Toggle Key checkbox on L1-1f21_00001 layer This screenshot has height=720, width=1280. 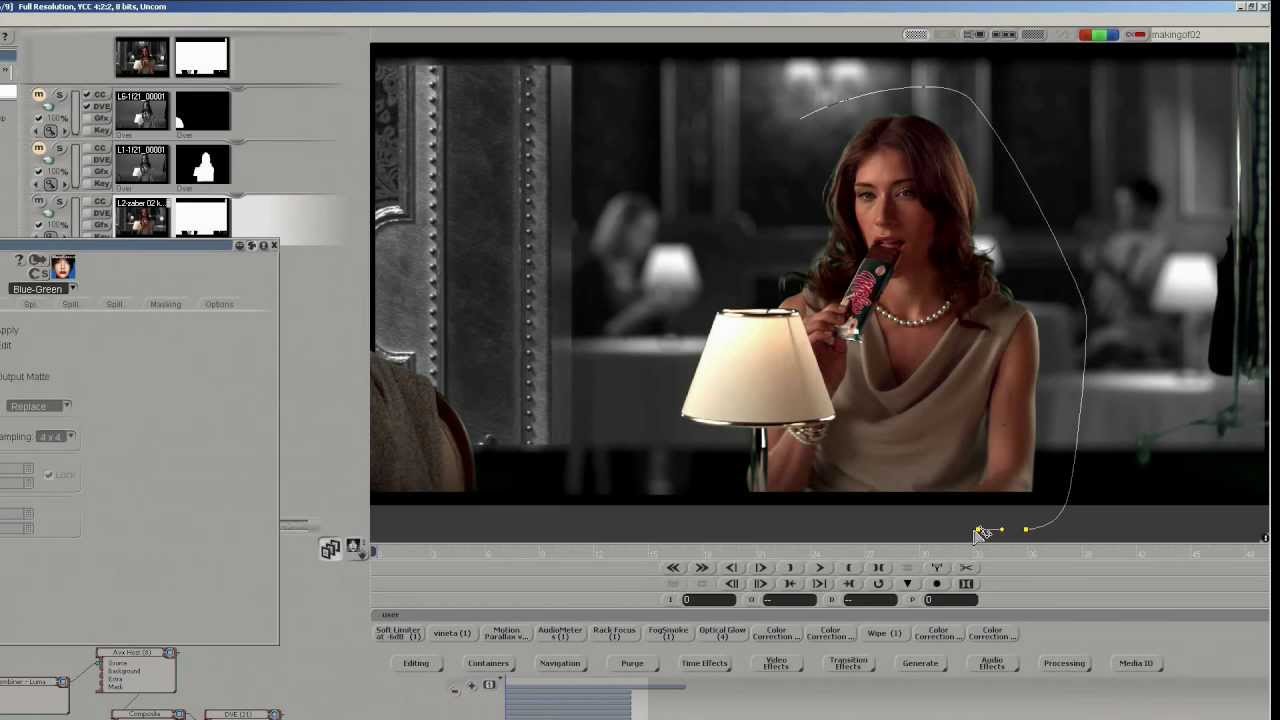[x=87, y=184]
